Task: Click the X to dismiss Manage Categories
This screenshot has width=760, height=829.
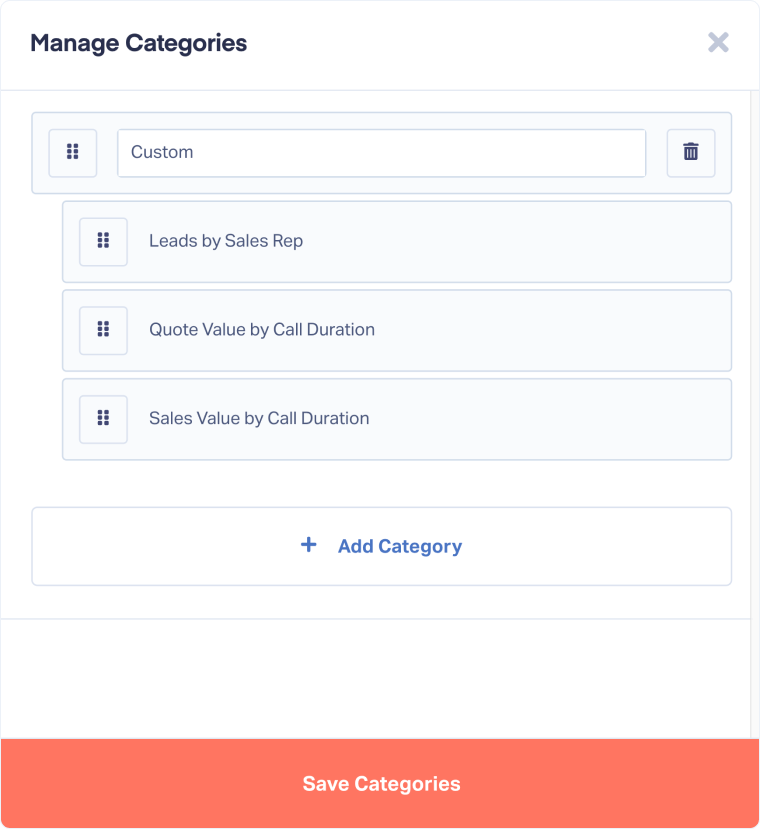Action: click(x=718, y=42)
